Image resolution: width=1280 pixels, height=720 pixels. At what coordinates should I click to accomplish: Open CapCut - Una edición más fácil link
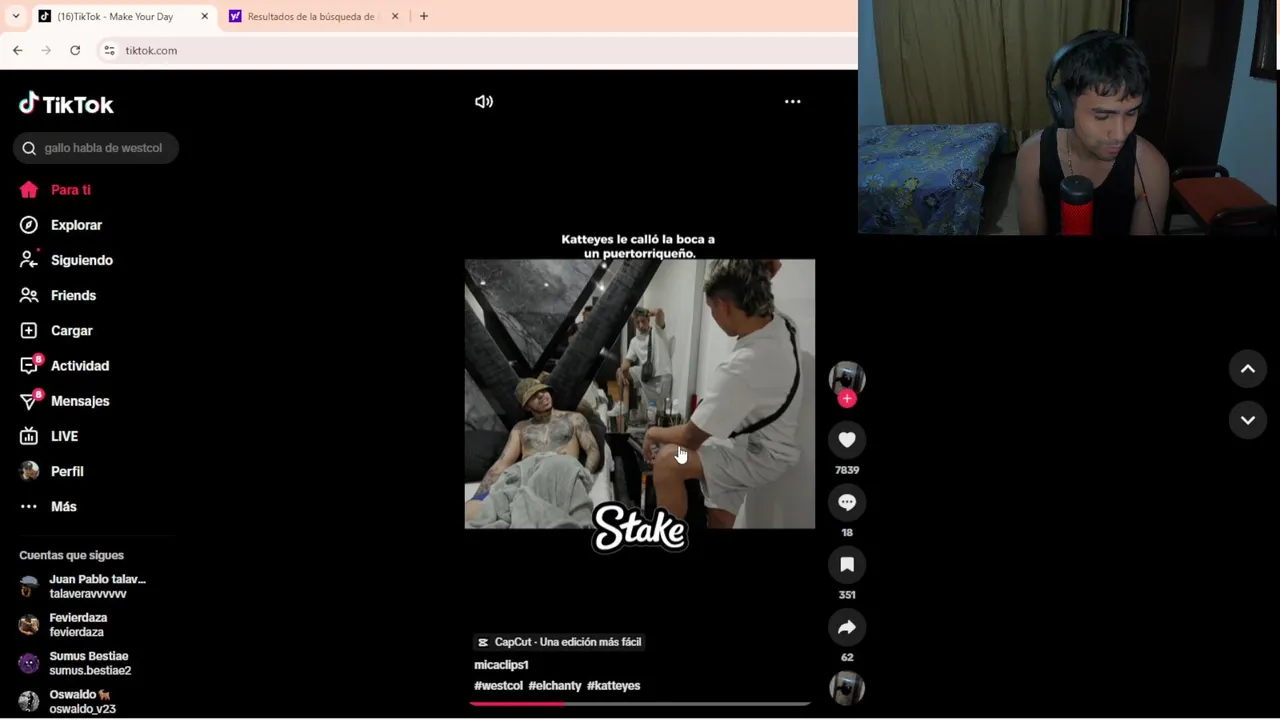click(x=559, y=642)
